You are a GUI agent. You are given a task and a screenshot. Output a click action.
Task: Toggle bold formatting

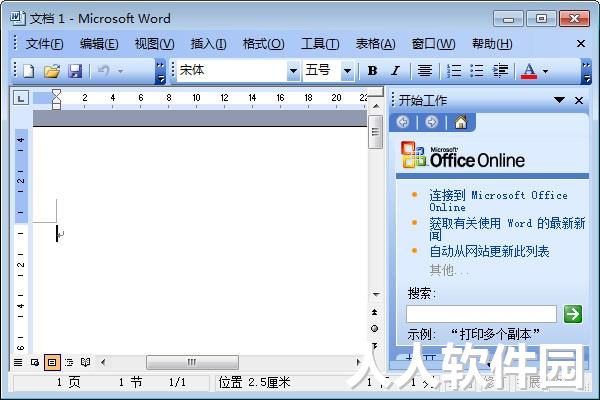click(372, 71)
